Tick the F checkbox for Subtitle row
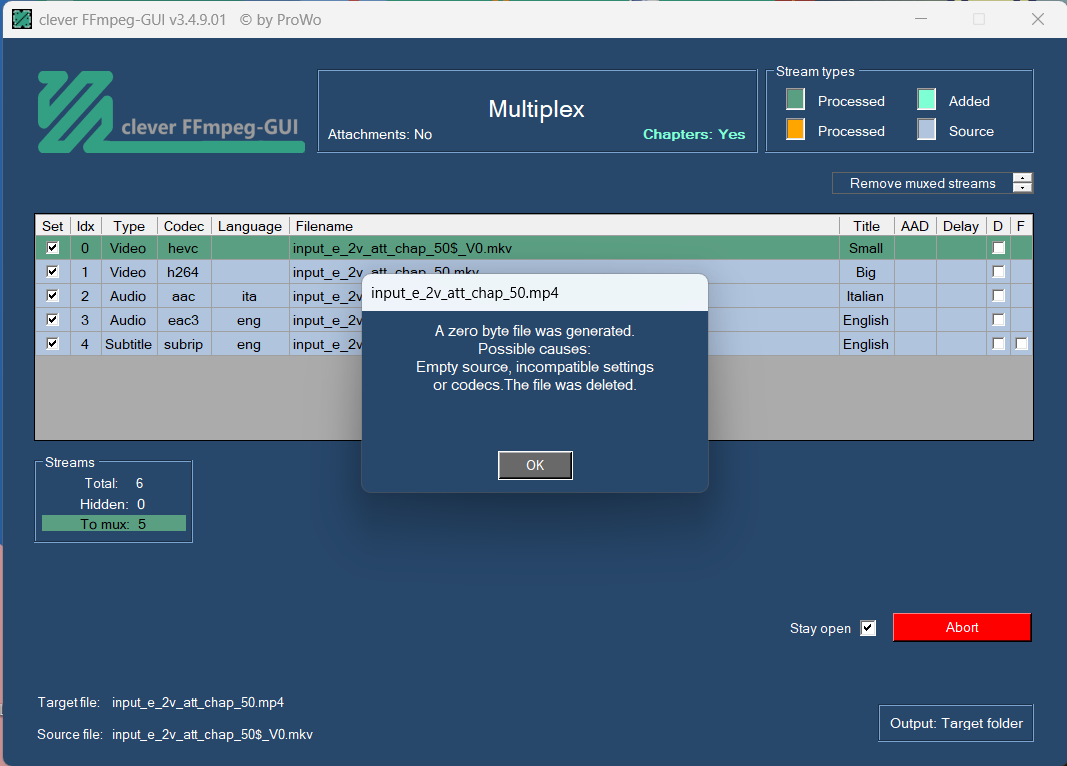The image size is (1067, 766). pos(1021,344)
